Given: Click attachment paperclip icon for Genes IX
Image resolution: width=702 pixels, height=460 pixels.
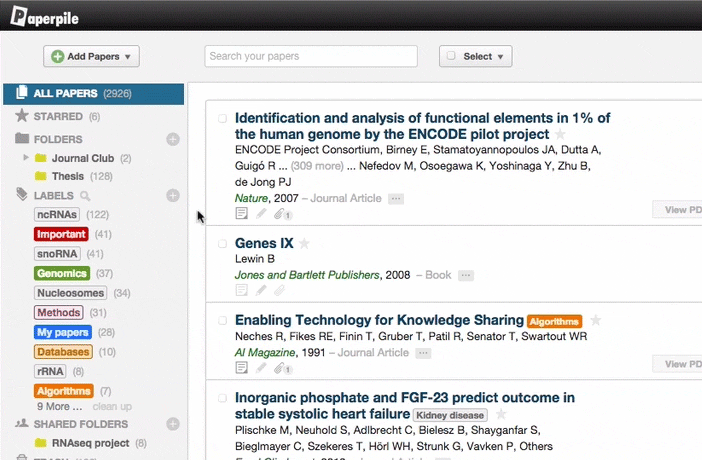Looking at the screenshot, I should click(279, 290).
